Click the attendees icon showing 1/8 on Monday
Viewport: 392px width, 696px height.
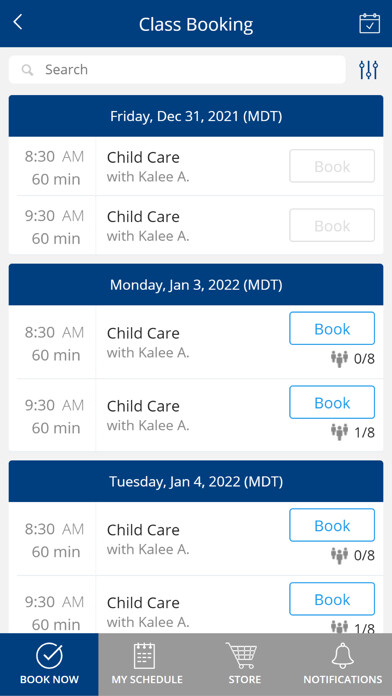pos(340,432)
